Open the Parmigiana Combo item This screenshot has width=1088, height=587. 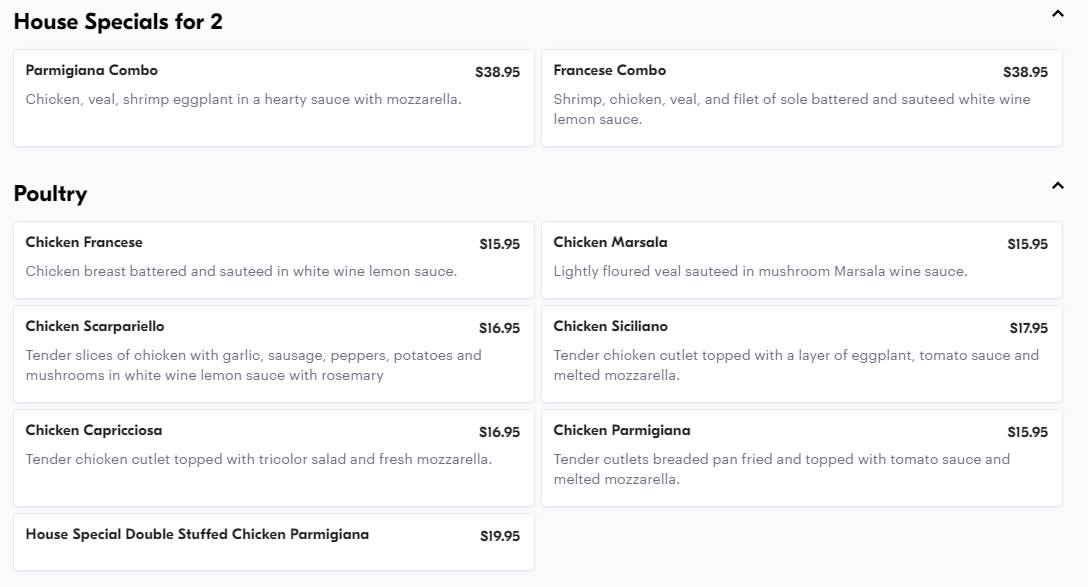point(273,98)
